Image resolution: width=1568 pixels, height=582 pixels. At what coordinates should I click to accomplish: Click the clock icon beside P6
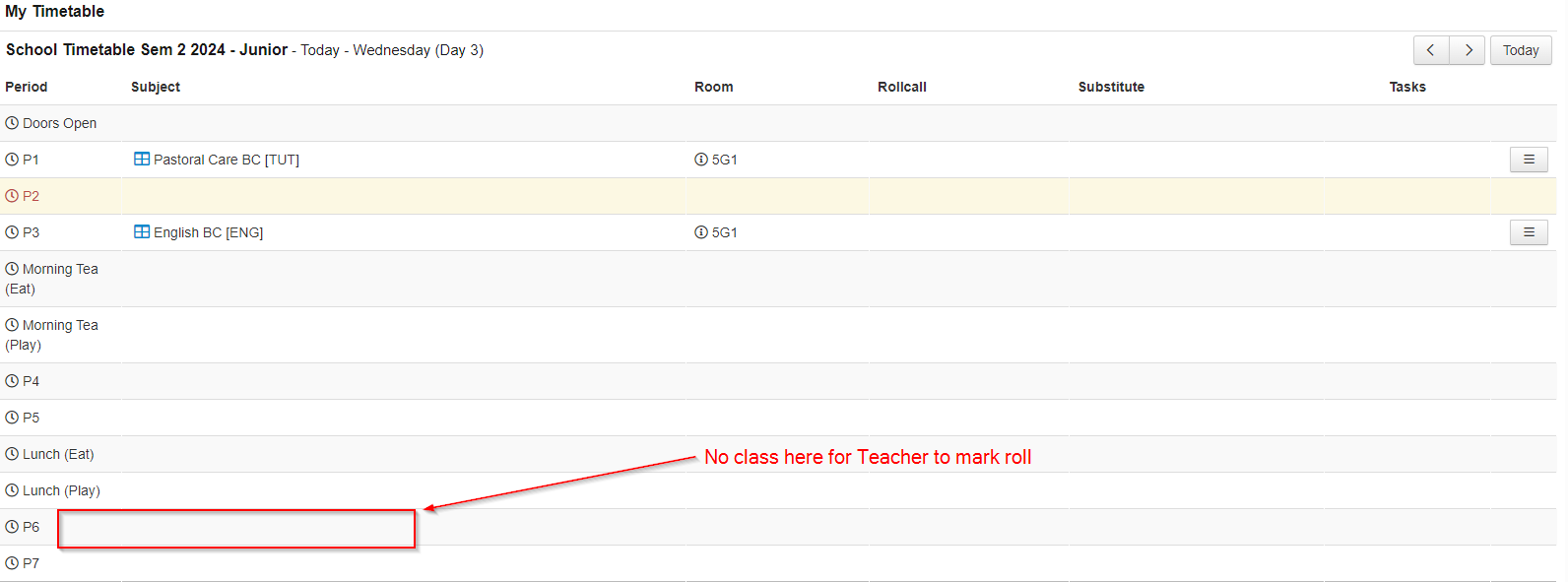pyautogui.click(x=12, y=527)
